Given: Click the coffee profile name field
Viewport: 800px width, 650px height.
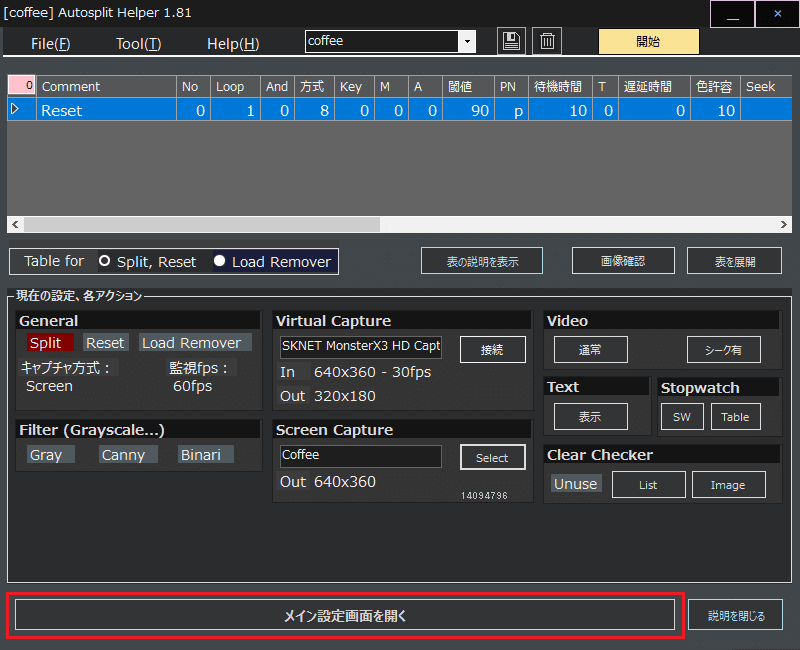Looking at the screenshot, I should pos(382,41).
